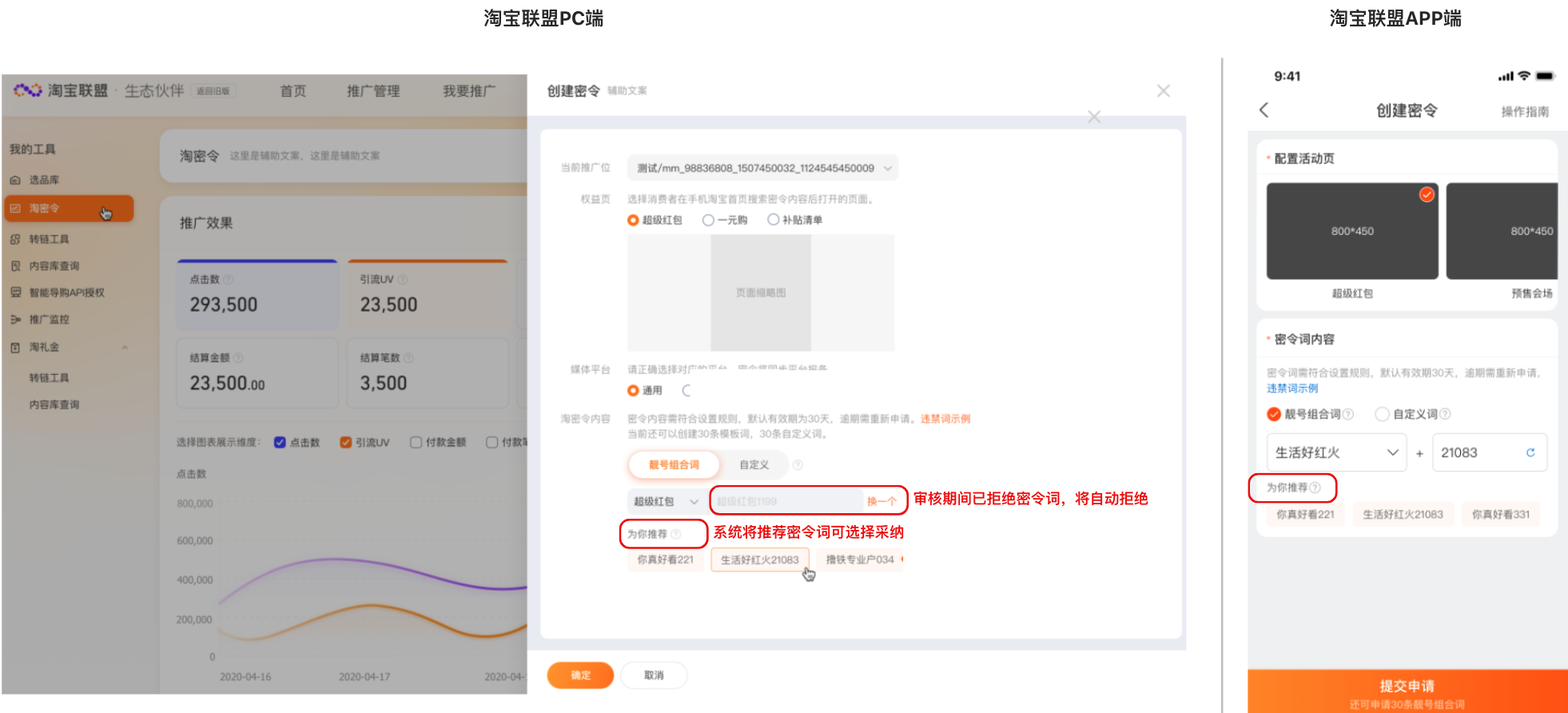1568x713 pixels.
Task: Click the 页面缩略图 preview thumbnail
Action: [x=761, y=293]
